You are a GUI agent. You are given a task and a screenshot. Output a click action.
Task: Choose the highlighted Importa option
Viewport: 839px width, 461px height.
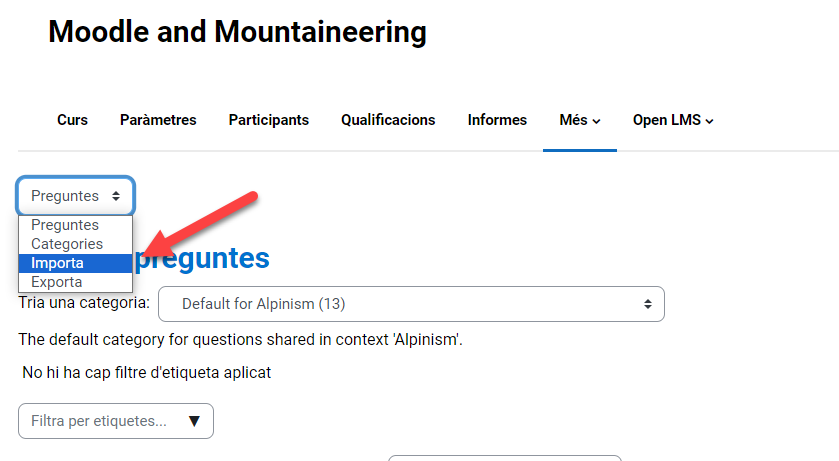57,263
